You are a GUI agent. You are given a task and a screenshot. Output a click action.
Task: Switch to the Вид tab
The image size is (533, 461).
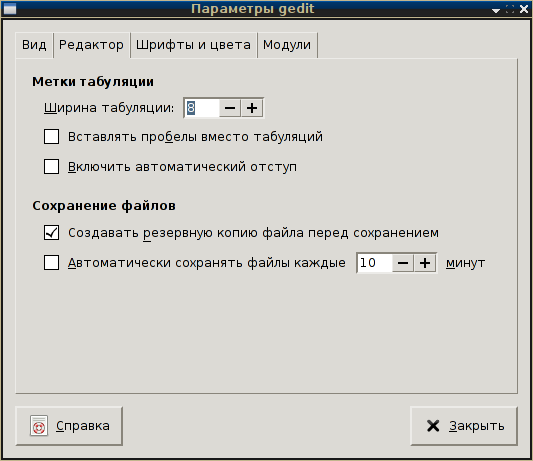click(34, 45)
